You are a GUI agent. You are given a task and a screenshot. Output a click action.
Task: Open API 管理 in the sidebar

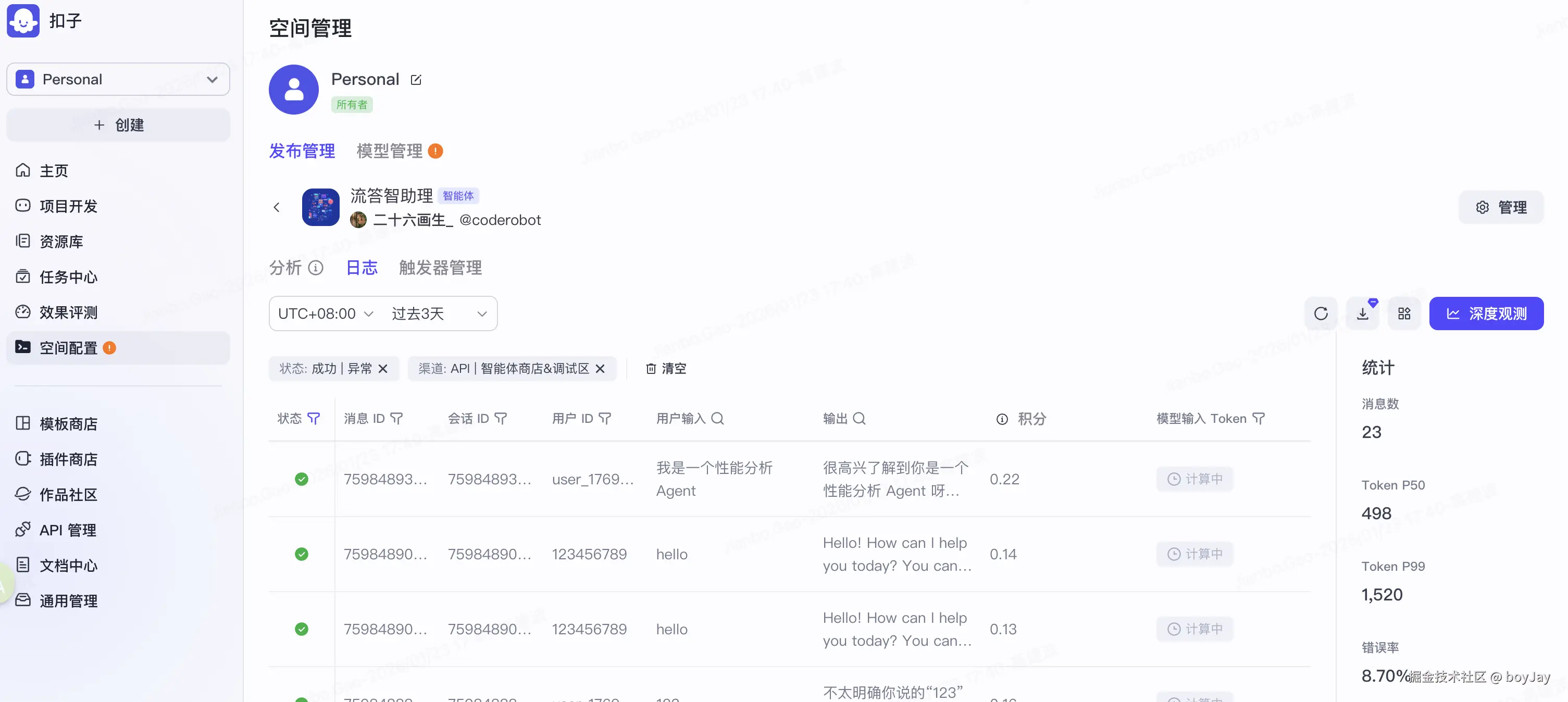pos(68,530)
